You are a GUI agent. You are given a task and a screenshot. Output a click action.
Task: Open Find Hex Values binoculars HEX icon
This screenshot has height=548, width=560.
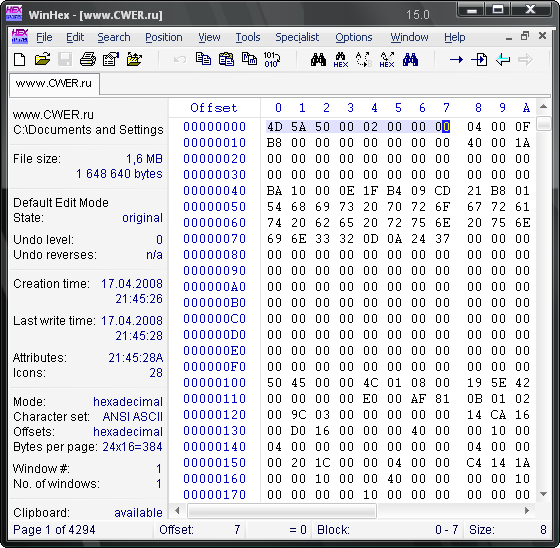point(341,60)
